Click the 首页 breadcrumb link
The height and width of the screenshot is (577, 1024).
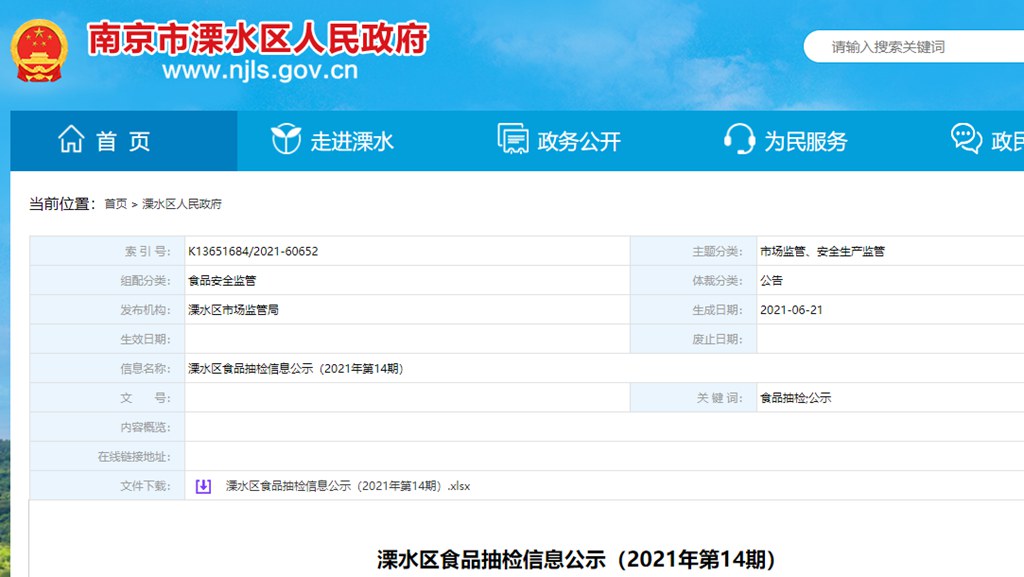pos(116,204)
